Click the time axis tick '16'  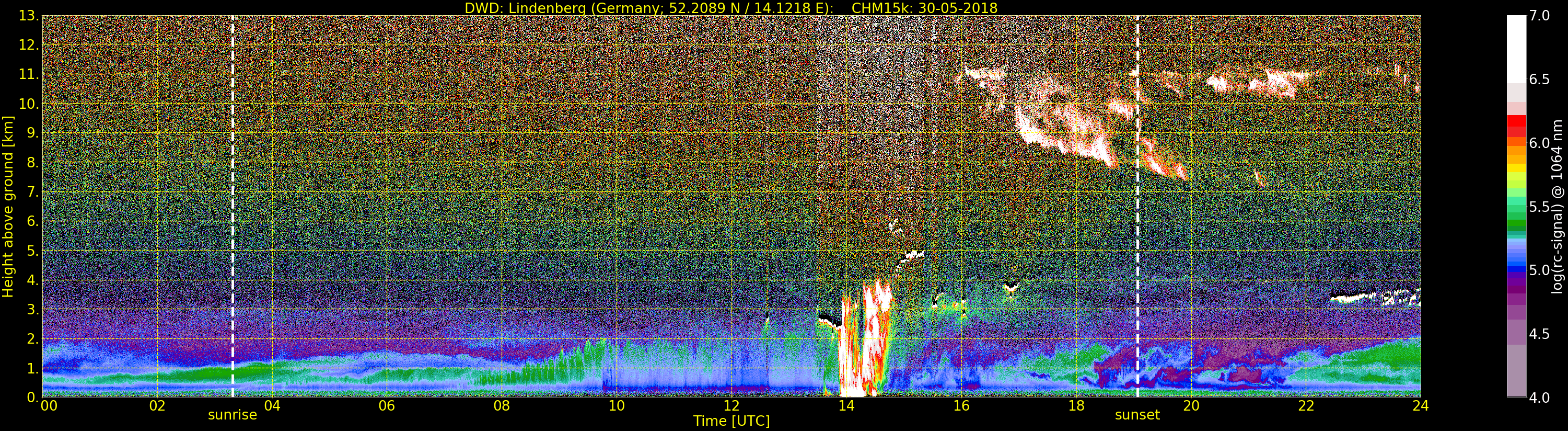[961, 405]
